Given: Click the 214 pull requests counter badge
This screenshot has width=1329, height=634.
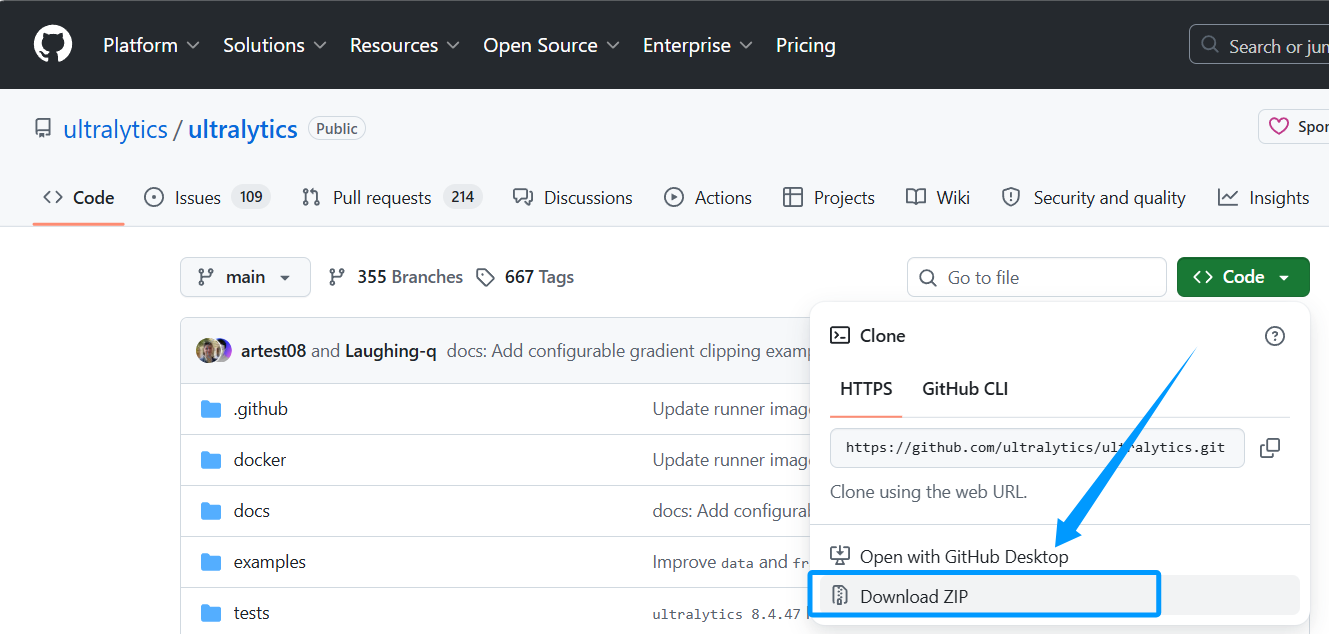Looking at the screenshot, I should 462,197.
